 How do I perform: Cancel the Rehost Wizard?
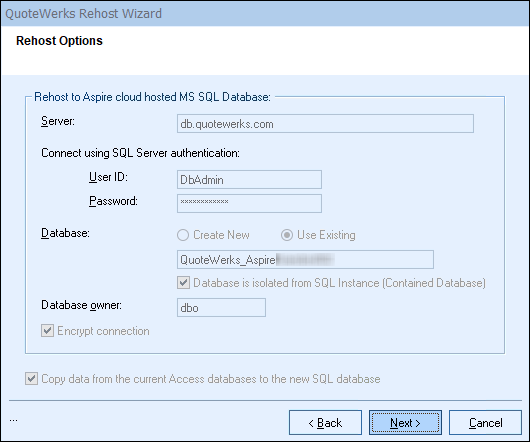coord(485,423)
